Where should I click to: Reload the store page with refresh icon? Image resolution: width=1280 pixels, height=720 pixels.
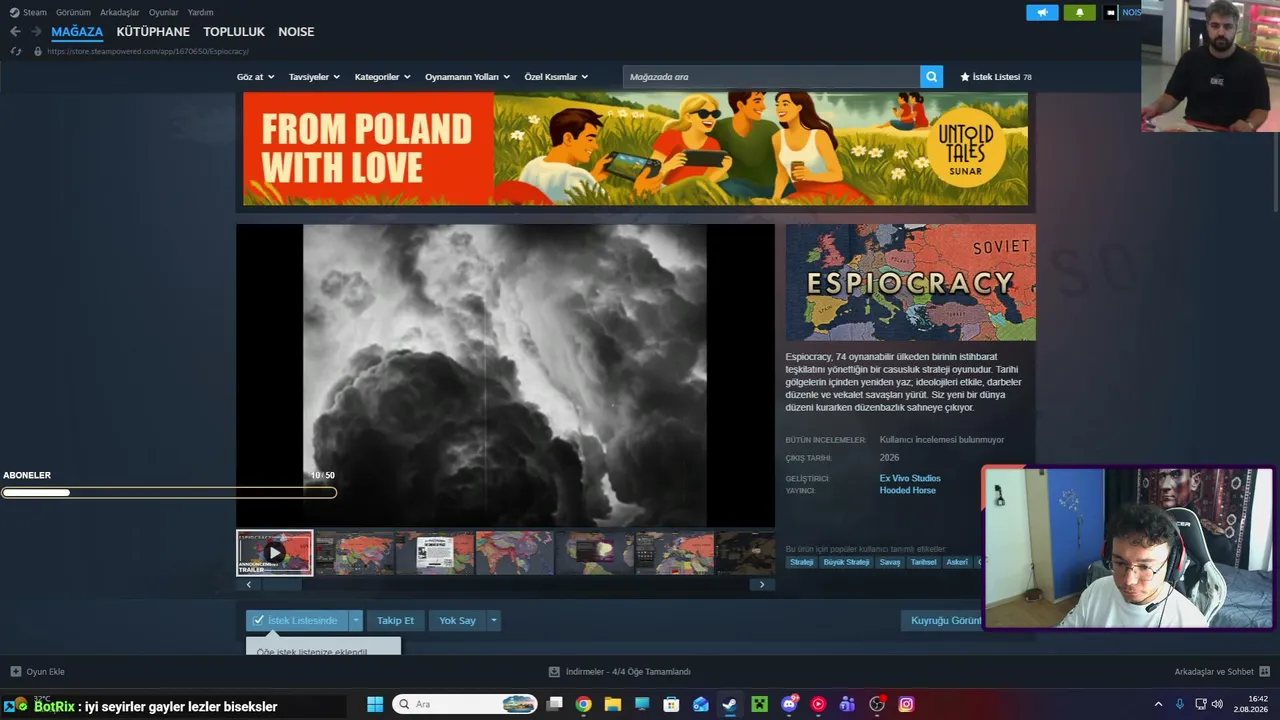pos(15,51)
